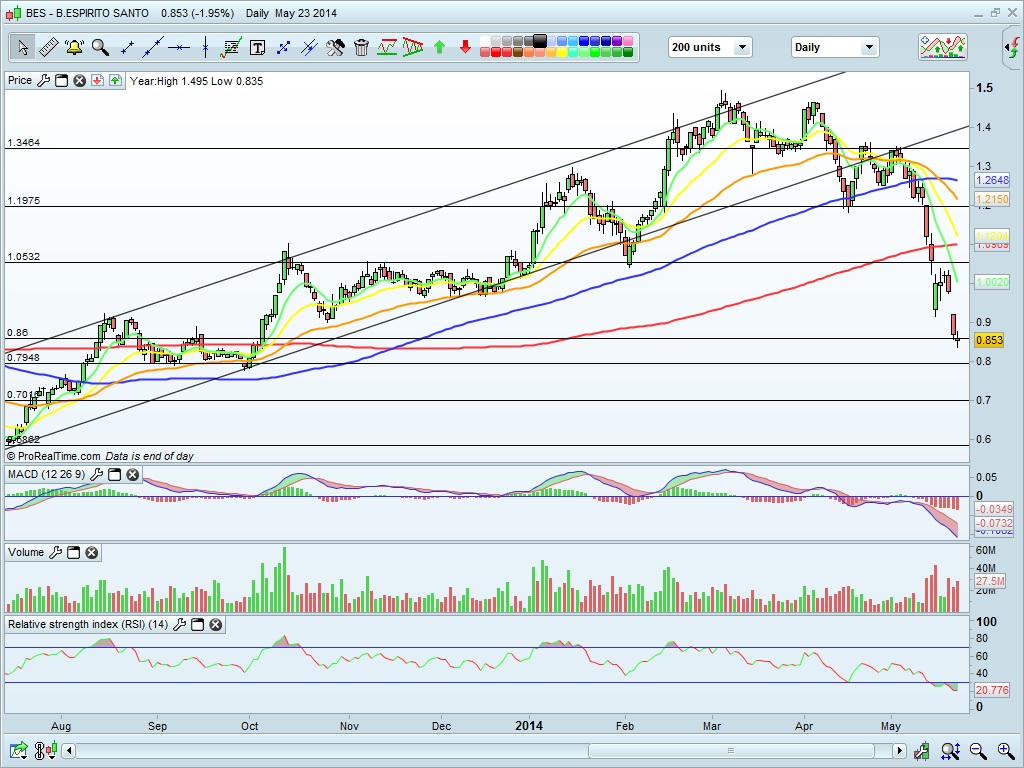This screenshot has height=768, width=1024.
Task: Toggle the zigzag line pattern tool
Action: 387,47
